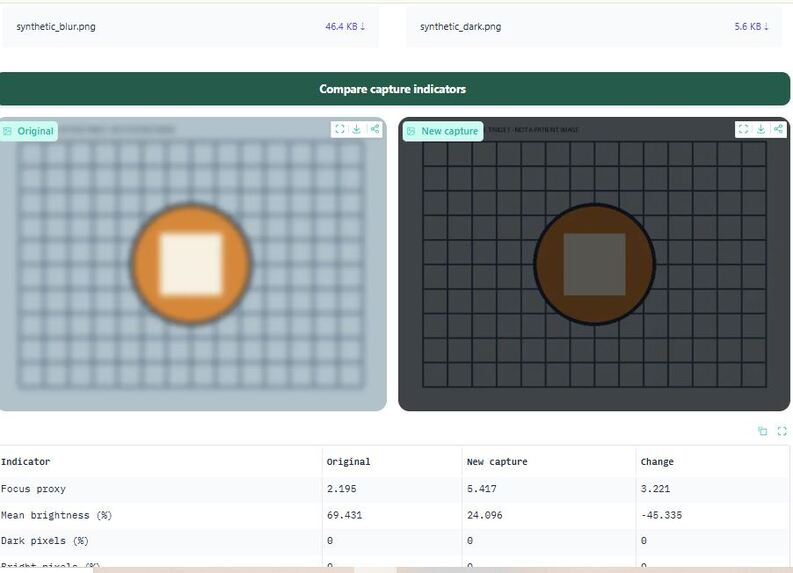Image resolution: width=793 pixels, height=573 pixels.
Task: Select the Original brightness value 69.431
Action: point(344,515)
